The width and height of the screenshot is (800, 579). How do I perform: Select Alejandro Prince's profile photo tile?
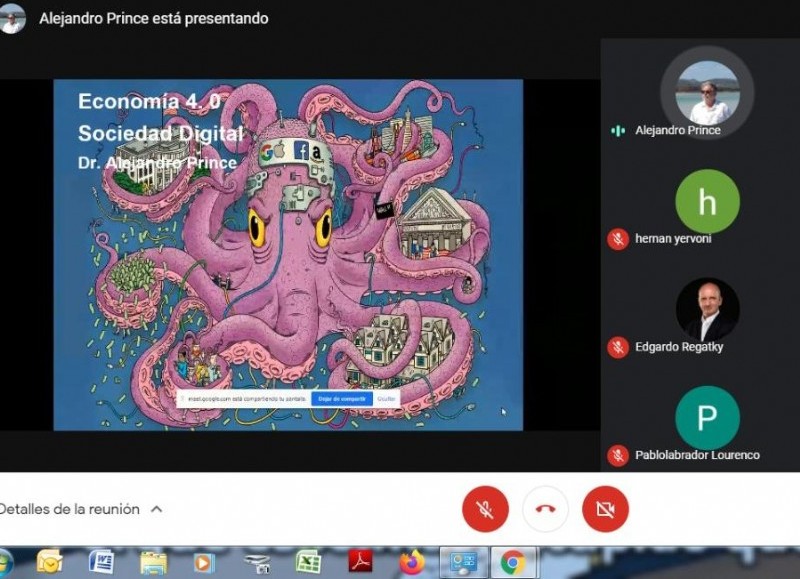tap(707, 92)
